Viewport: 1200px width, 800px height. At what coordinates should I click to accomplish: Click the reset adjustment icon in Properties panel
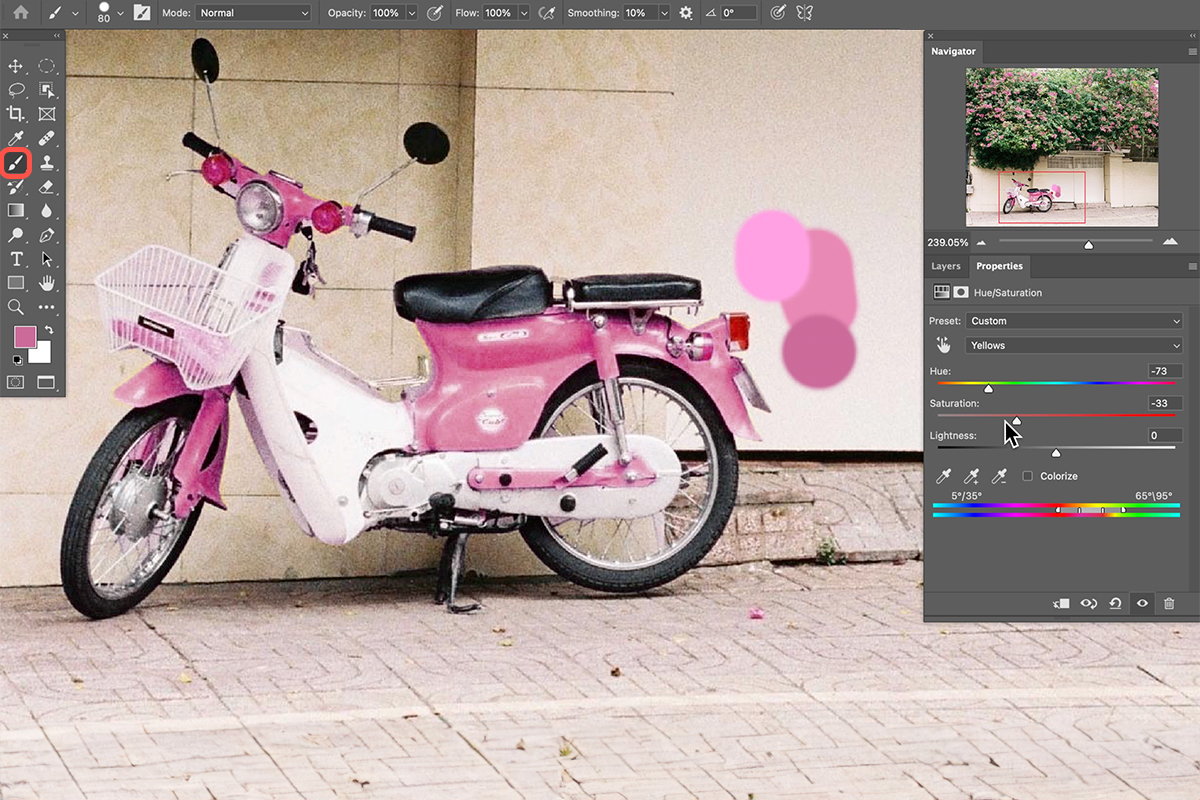pyautogui.click(x=1115, y=603)
